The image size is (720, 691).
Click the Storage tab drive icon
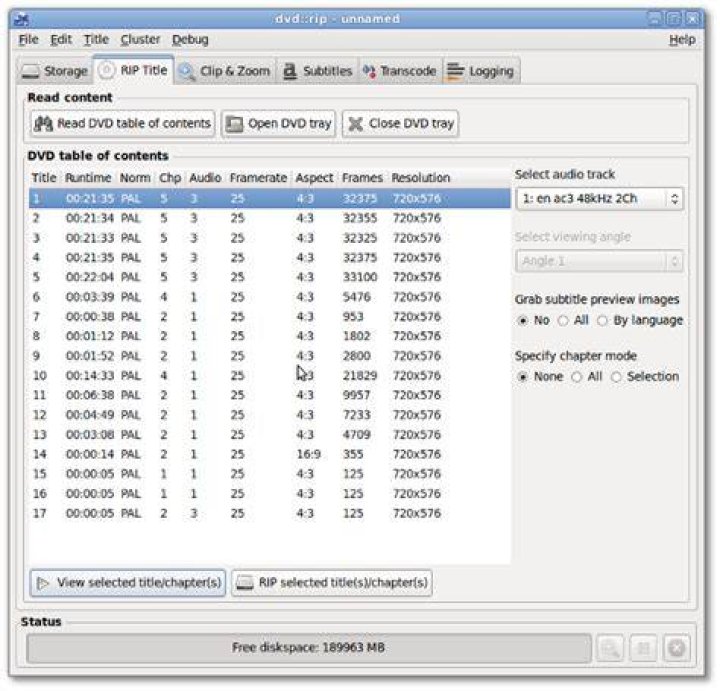tap(30, 72)
